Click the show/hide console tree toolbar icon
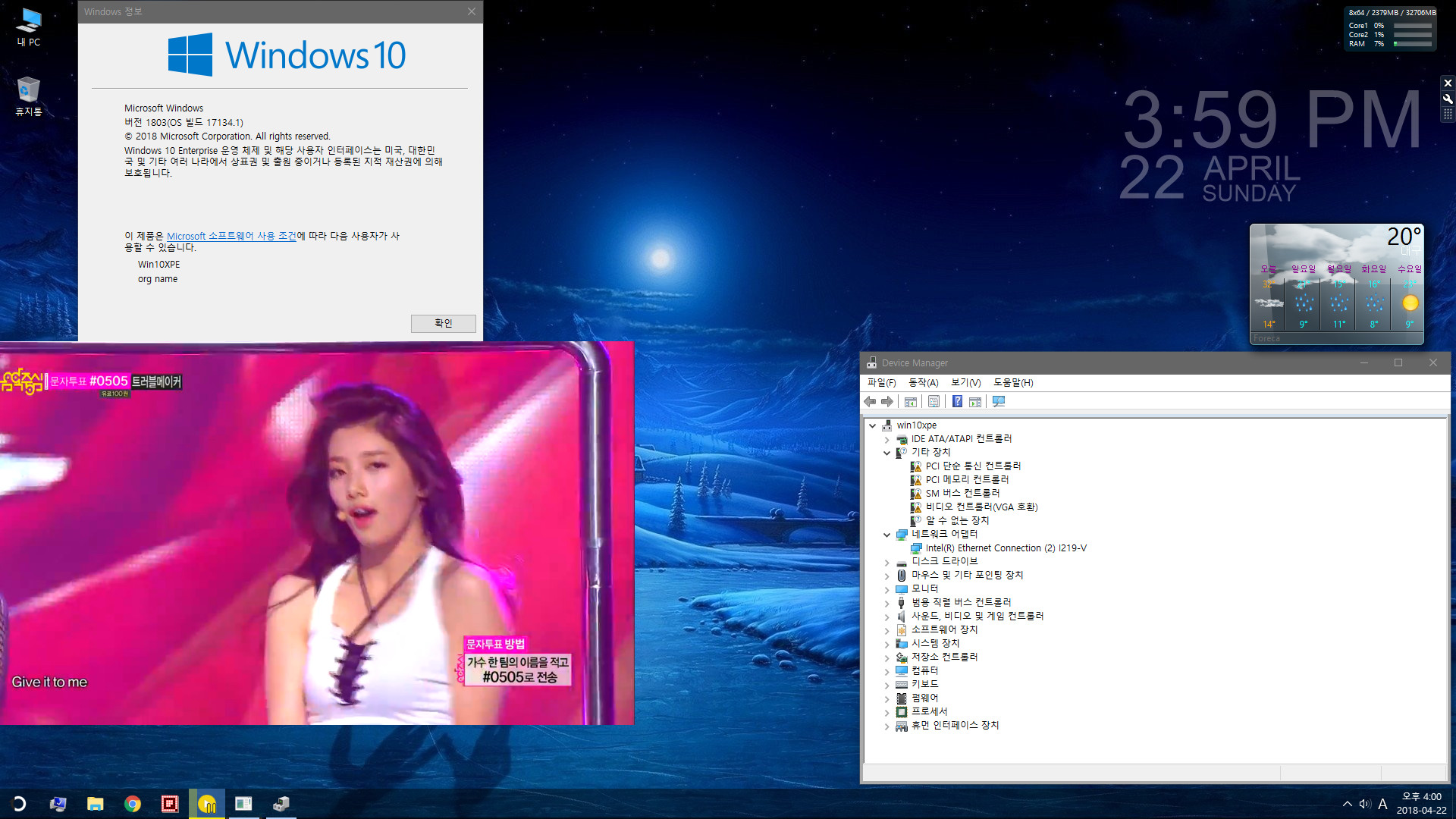Screen dimensions: 1456x819 click(911, 402)
